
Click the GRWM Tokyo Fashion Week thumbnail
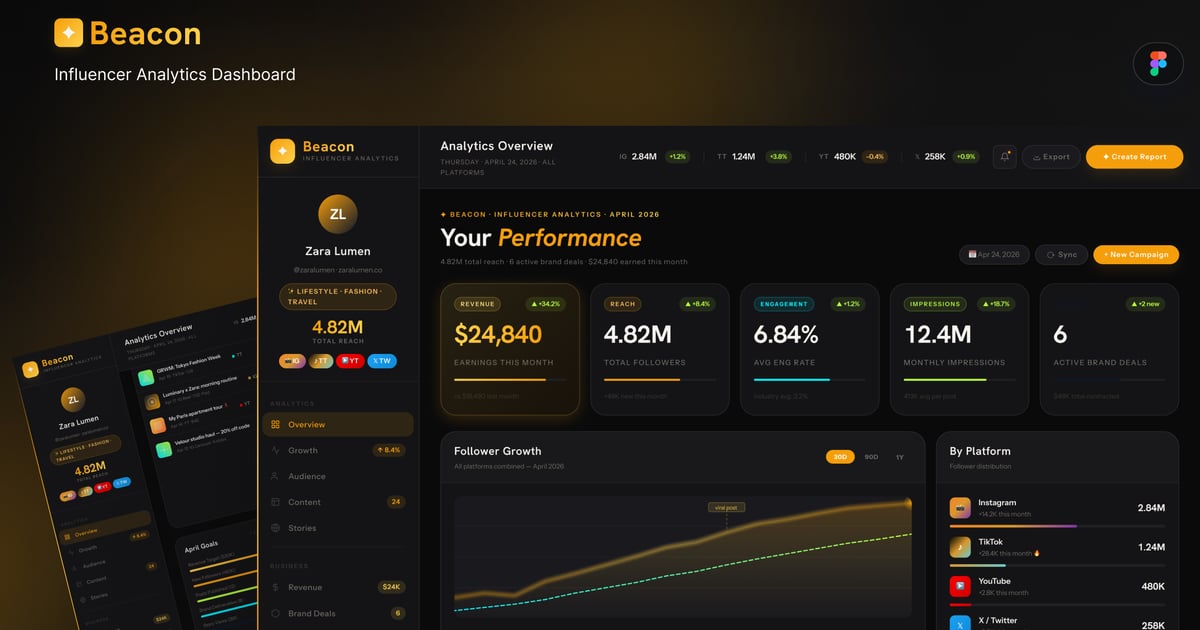tap(146, 377)
